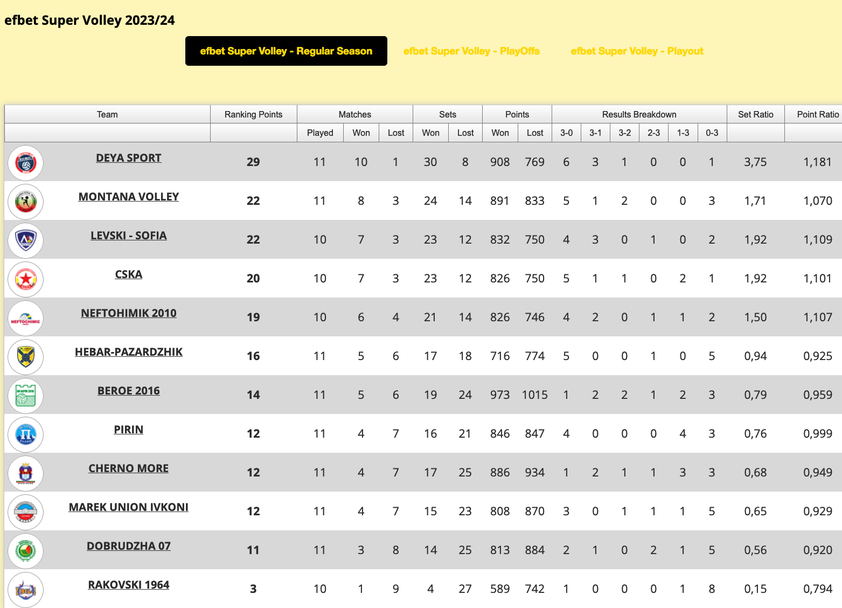Image resolution: width=842 pixels, height=608 pixels.
Task: Click the Pirin team logo
Action: click(25, 435)
